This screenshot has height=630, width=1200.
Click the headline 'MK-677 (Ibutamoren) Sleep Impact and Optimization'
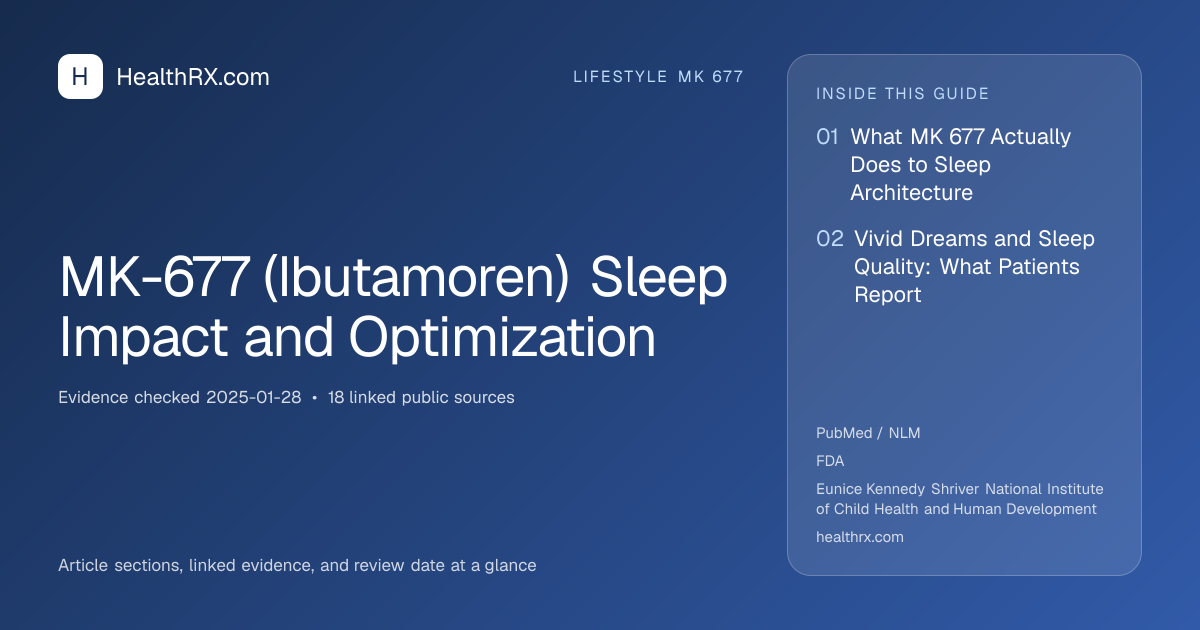(393, 308)
